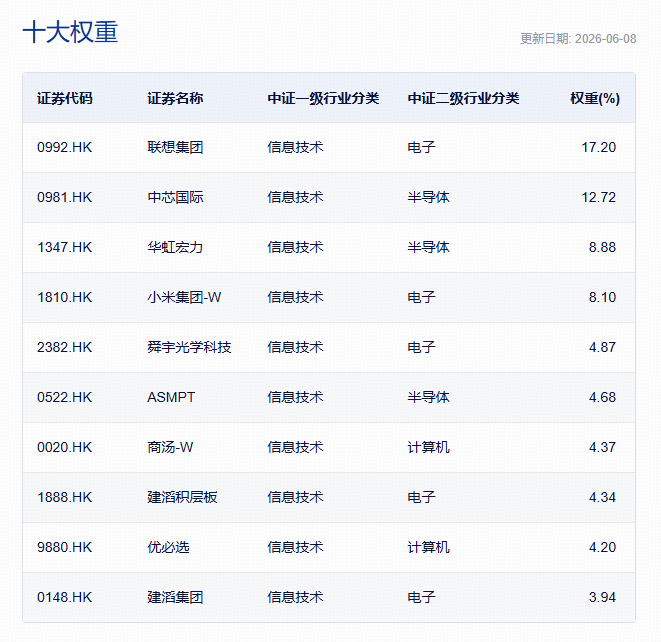
Task: Click 信息技术 in the 联想集团 row
Action: tap(295, 147)
